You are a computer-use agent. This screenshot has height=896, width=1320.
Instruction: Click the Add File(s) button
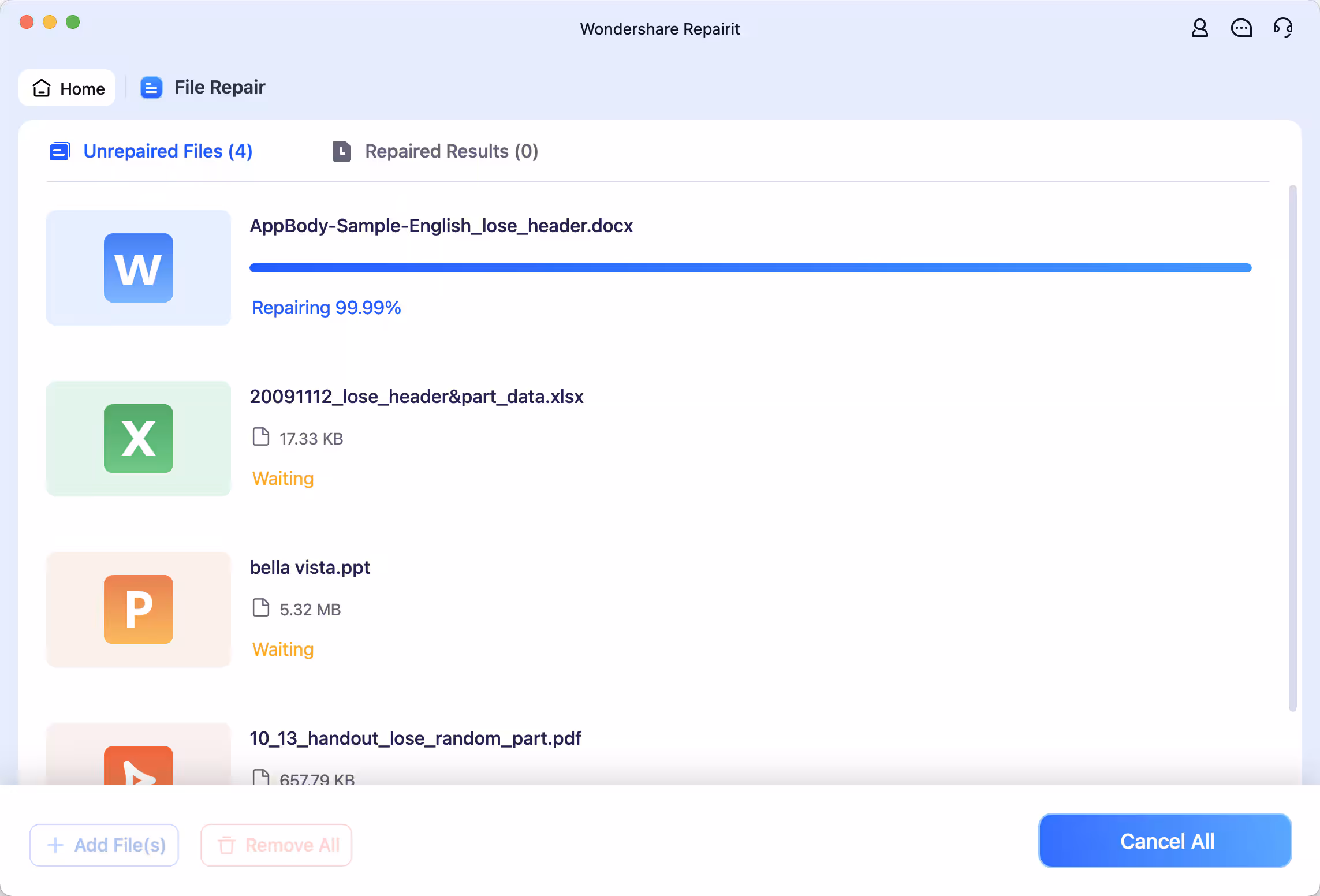pyautogui.click(x=104, y=845)
